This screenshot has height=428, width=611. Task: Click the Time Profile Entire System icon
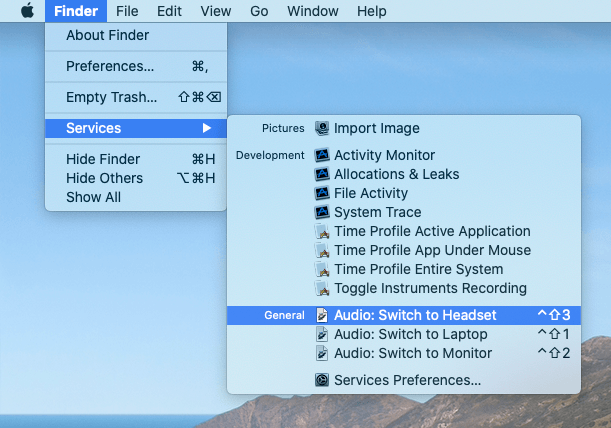click(322, 269)
